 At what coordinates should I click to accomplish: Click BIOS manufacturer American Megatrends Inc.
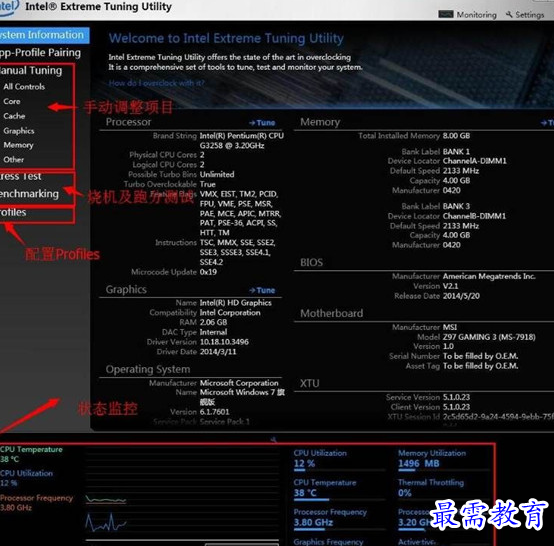[x=489, y=276]
